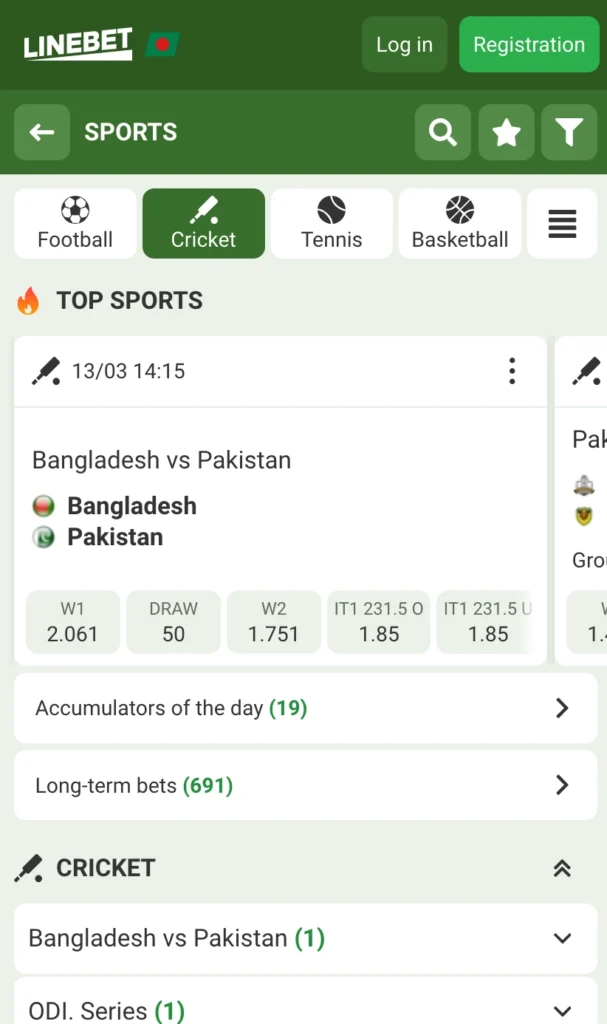The image size is (607, 1024).
Task: Click the Linebet logo
Action: pos(77,44)
